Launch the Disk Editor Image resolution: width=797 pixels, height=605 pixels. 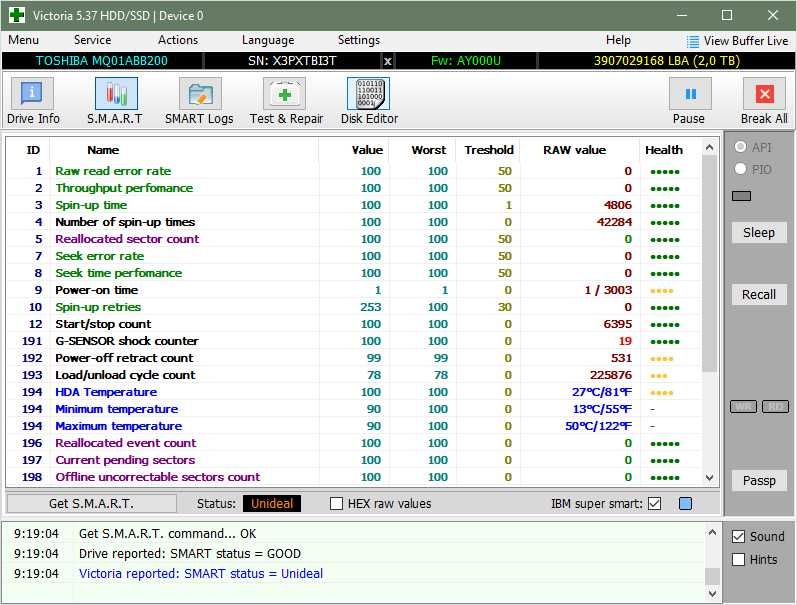coord(369,94)
